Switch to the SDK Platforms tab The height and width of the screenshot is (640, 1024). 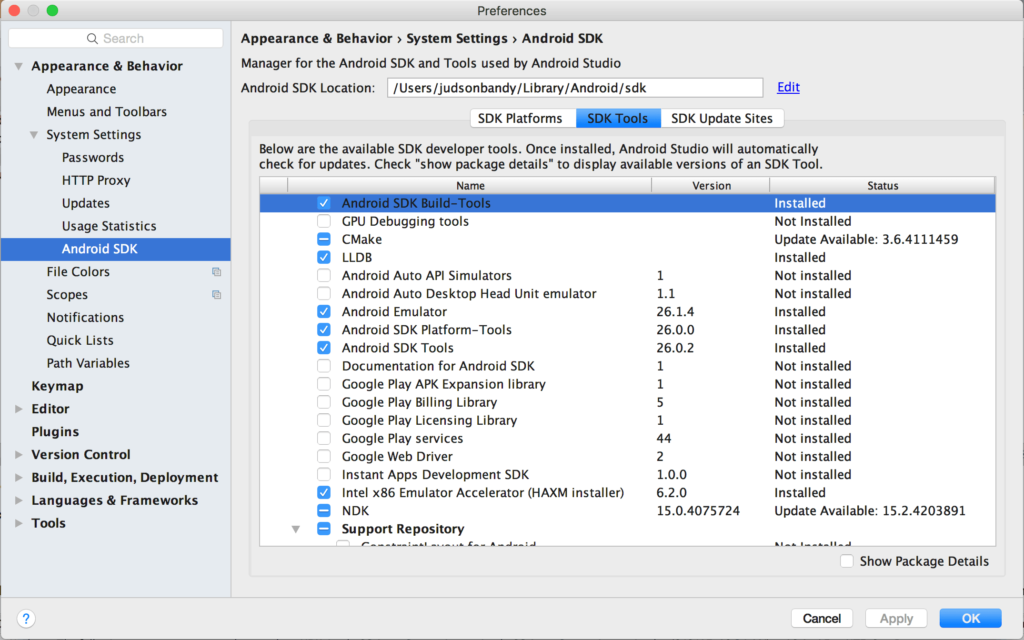click(523, 118)
